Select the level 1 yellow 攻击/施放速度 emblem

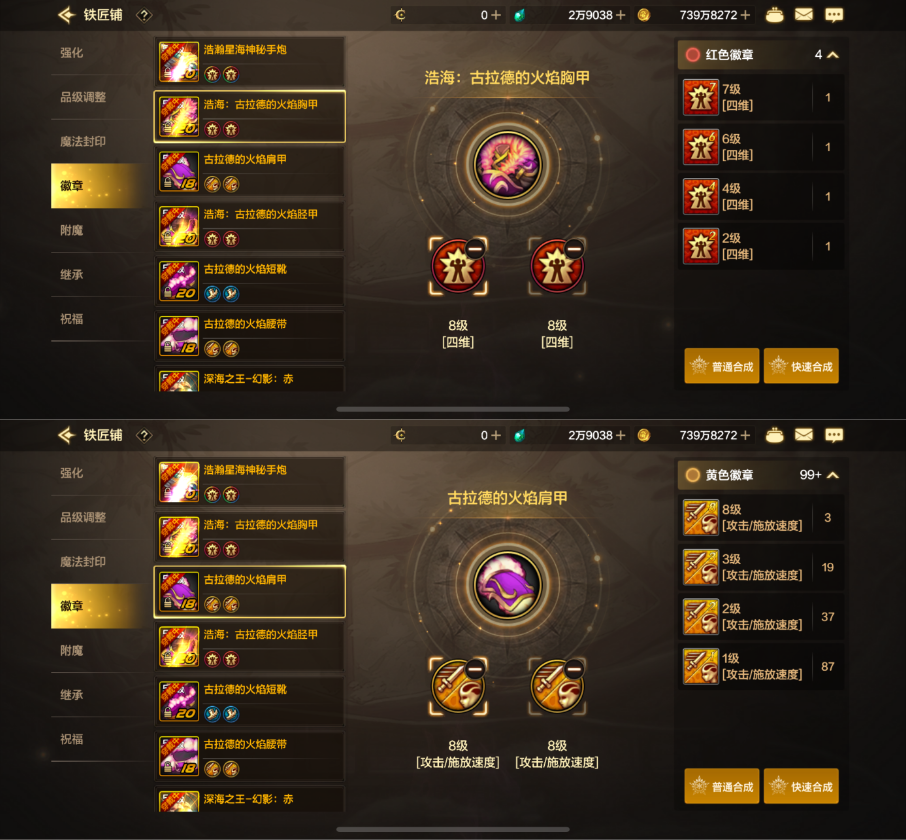click(760, 667)
